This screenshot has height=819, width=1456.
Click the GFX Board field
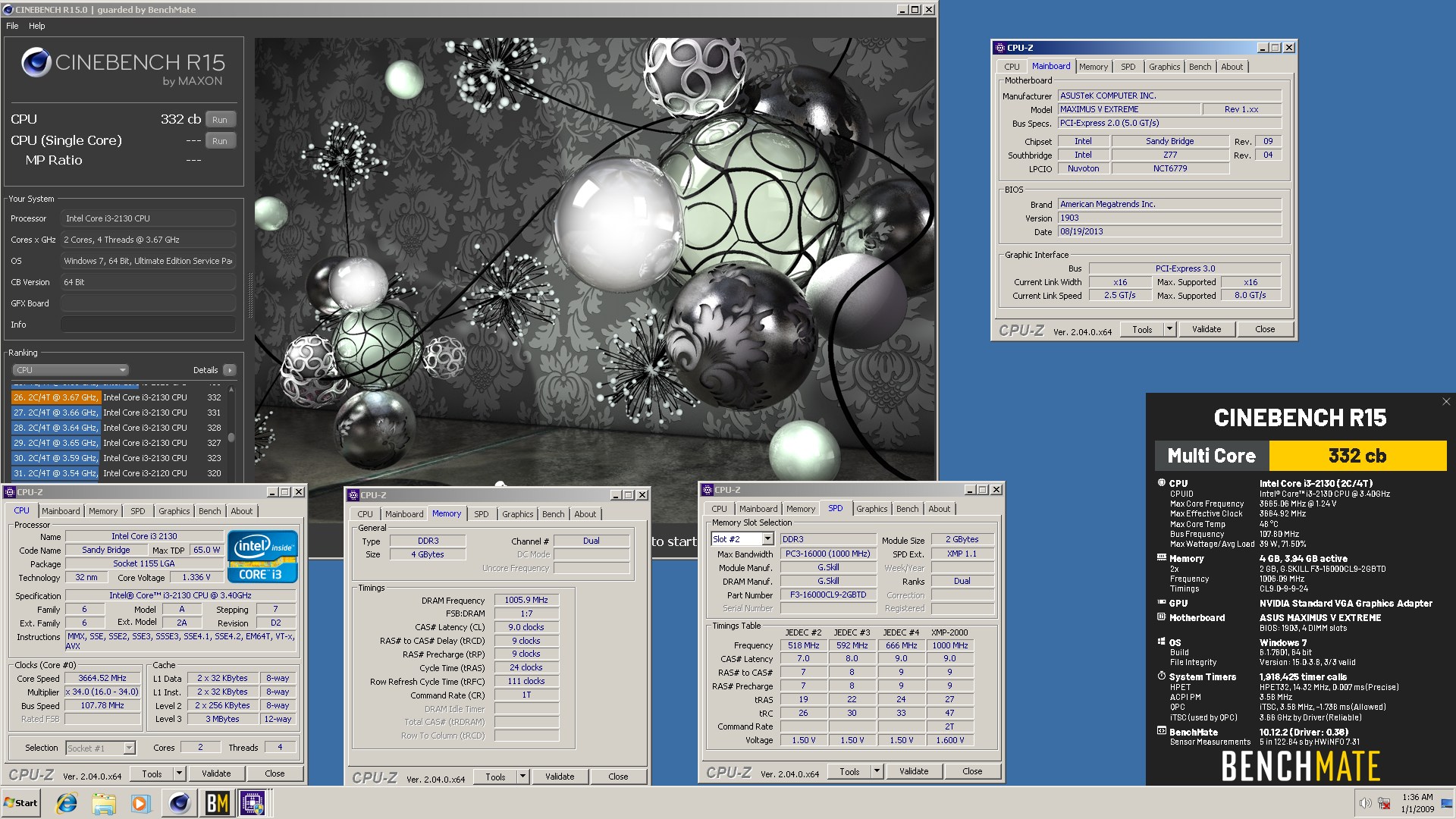148,303
